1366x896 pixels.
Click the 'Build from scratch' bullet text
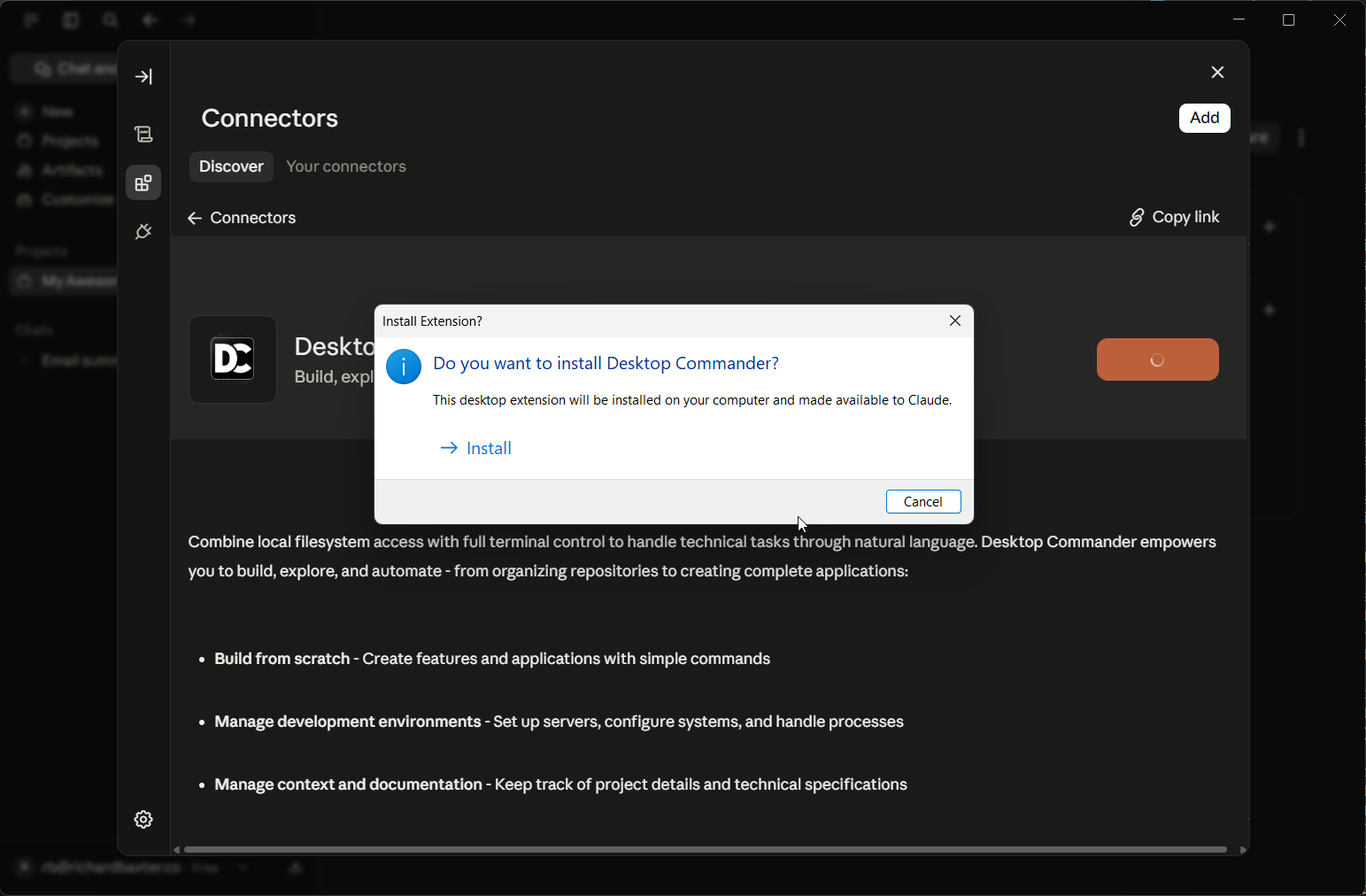(492, 659)
